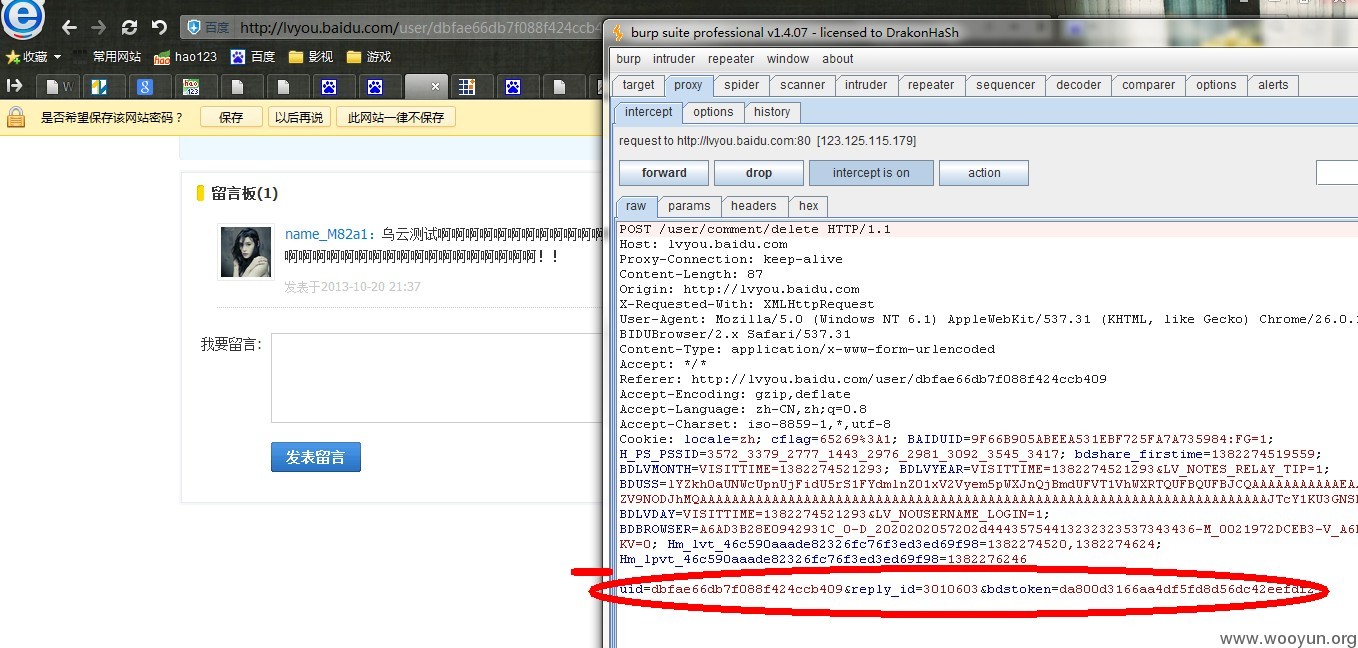The width and height of the screenshot is (1358, 648).
Task: Open the action menu button
Action: 984,173
